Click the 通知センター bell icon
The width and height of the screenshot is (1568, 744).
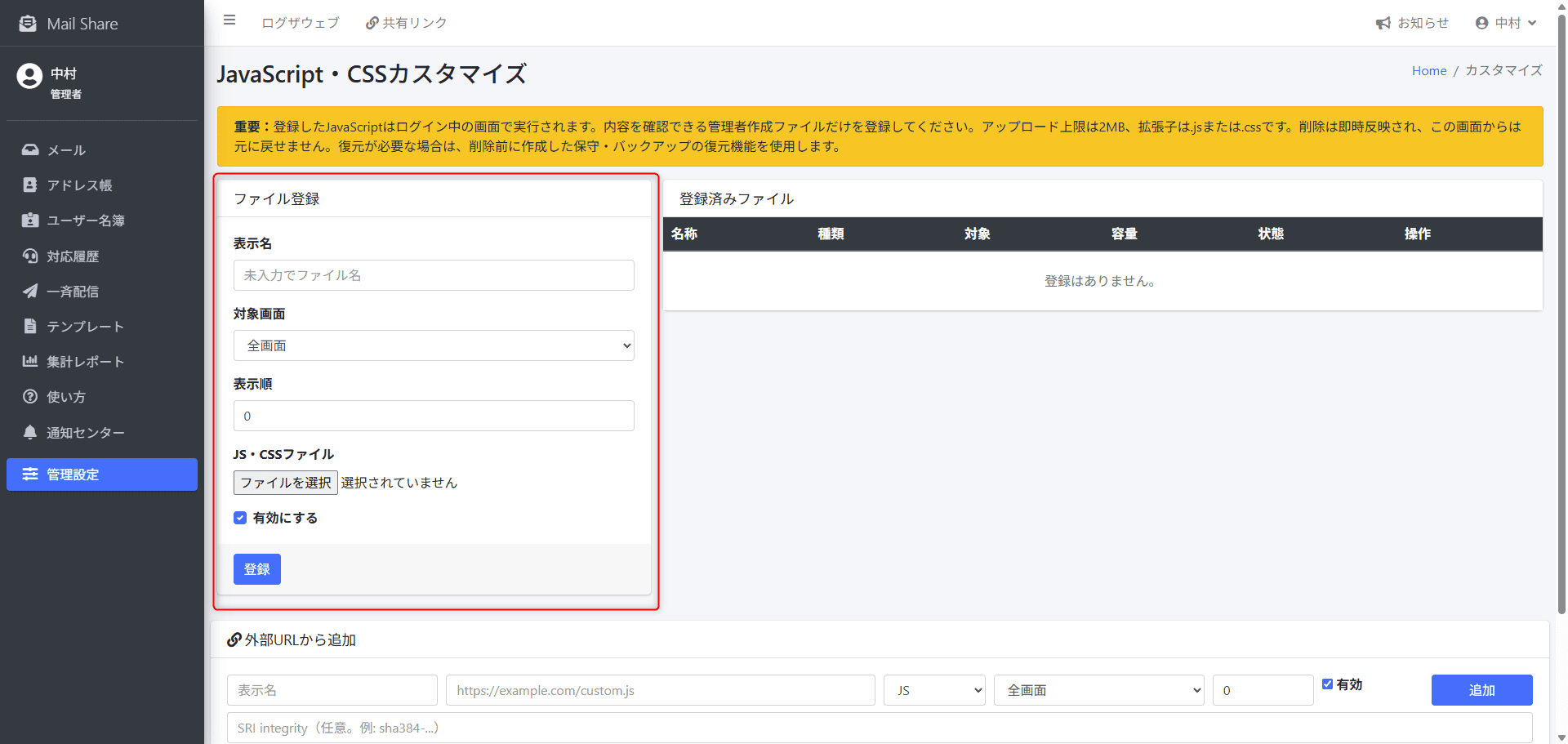30,432
